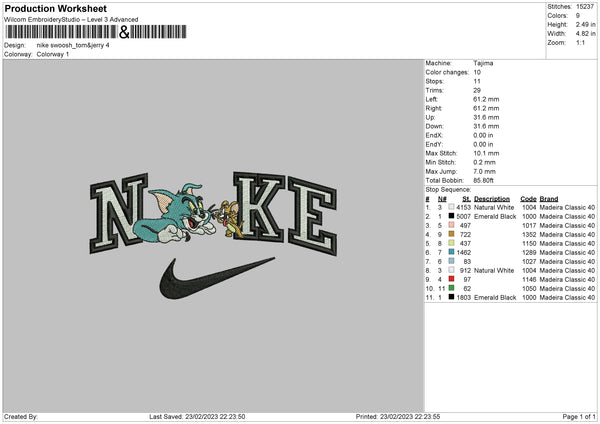
Task: Click 'Natural White' in the 912-stitch row
Action: [x=494, y=270]
